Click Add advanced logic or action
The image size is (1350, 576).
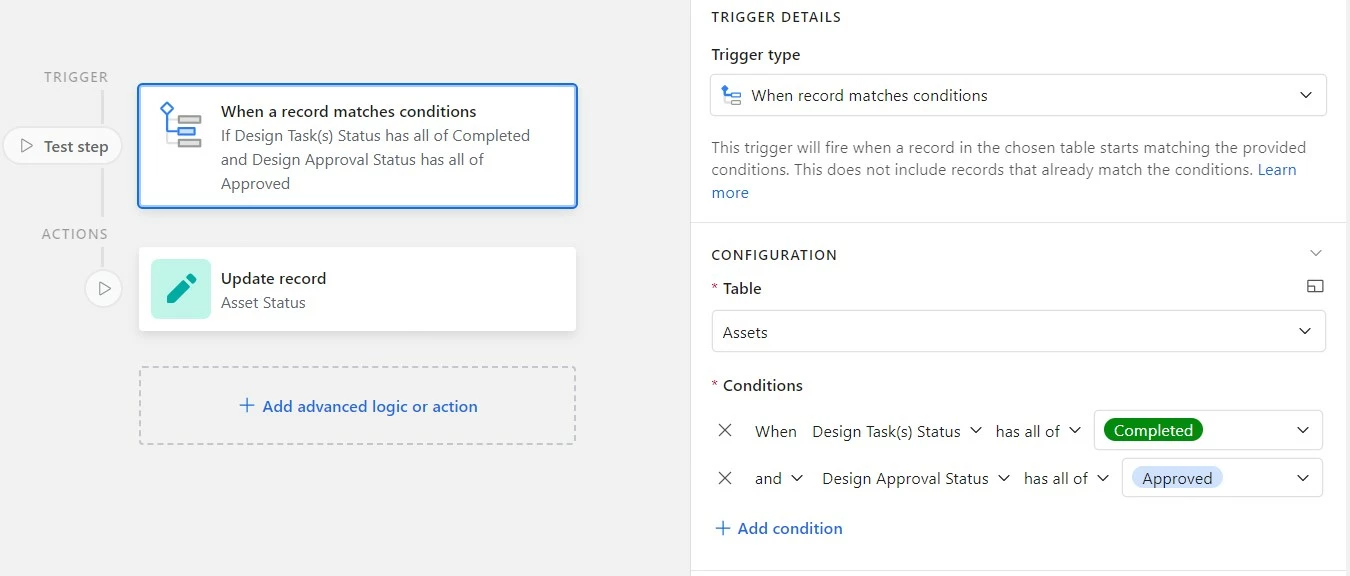[369, 406]
